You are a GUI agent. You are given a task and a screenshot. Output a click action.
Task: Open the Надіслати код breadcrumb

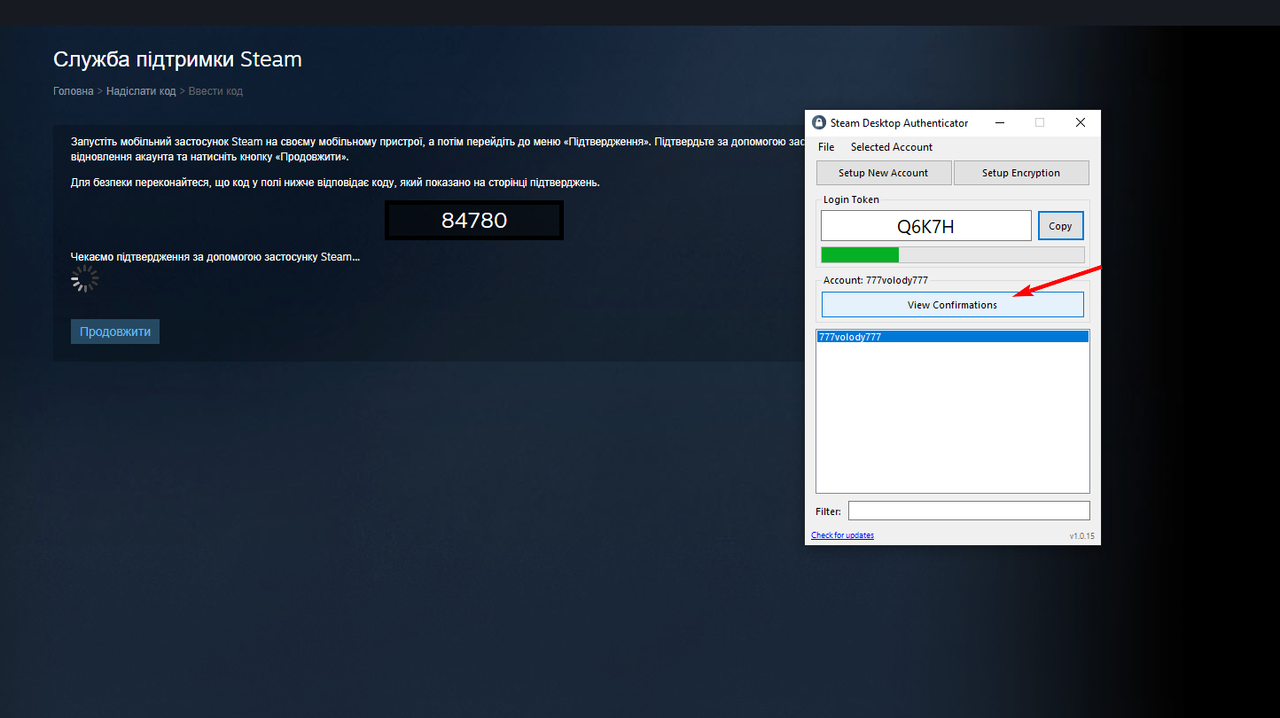point(141,91)
